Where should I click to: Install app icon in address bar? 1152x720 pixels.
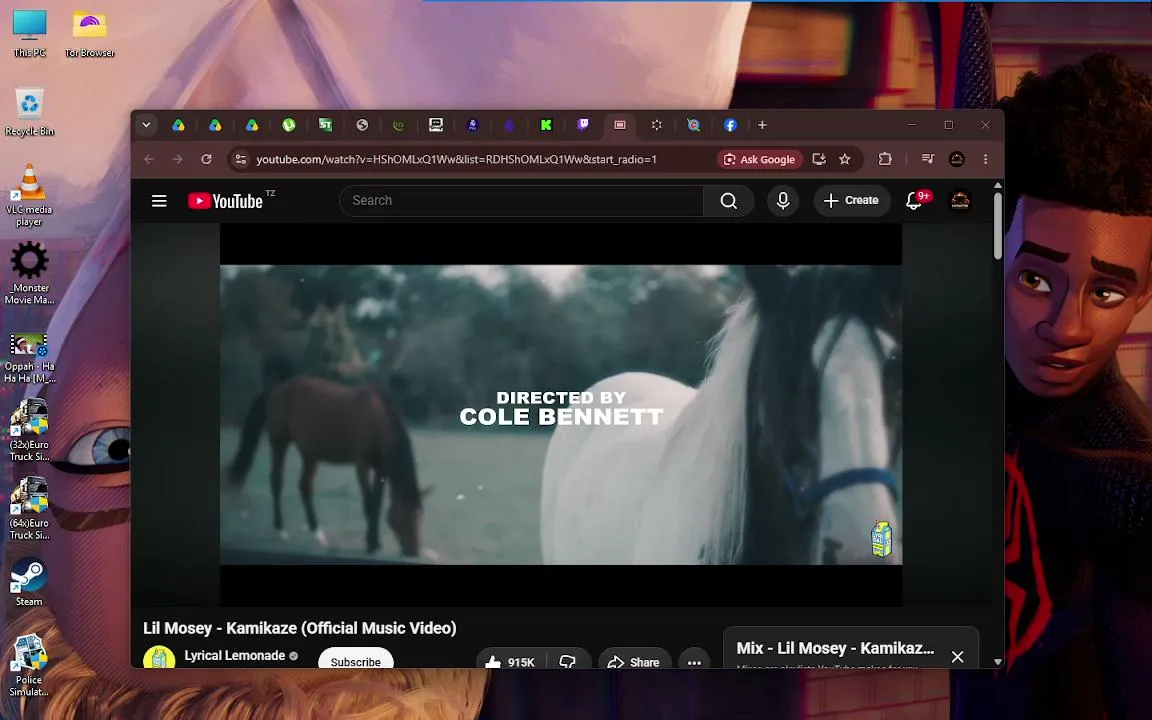(x=818, y=159)
